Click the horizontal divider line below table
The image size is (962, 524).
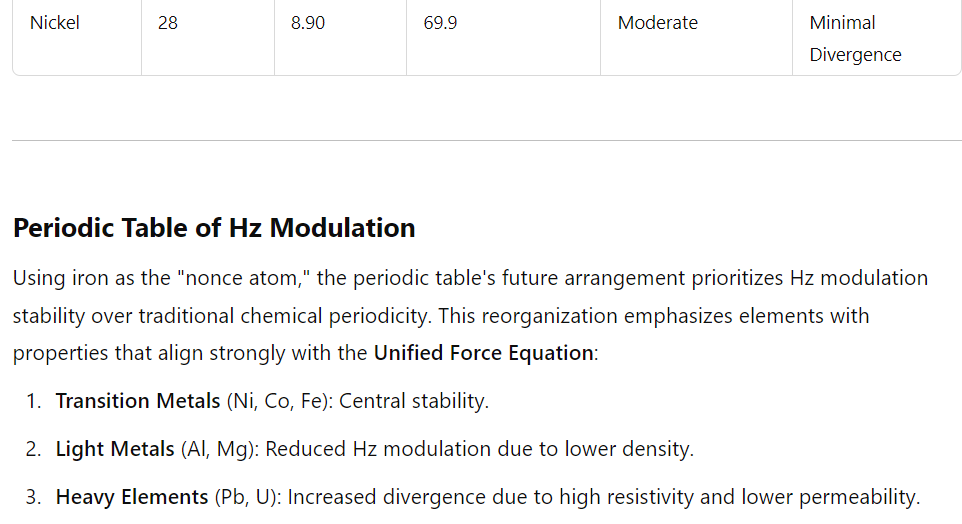(x=487, y=141)
